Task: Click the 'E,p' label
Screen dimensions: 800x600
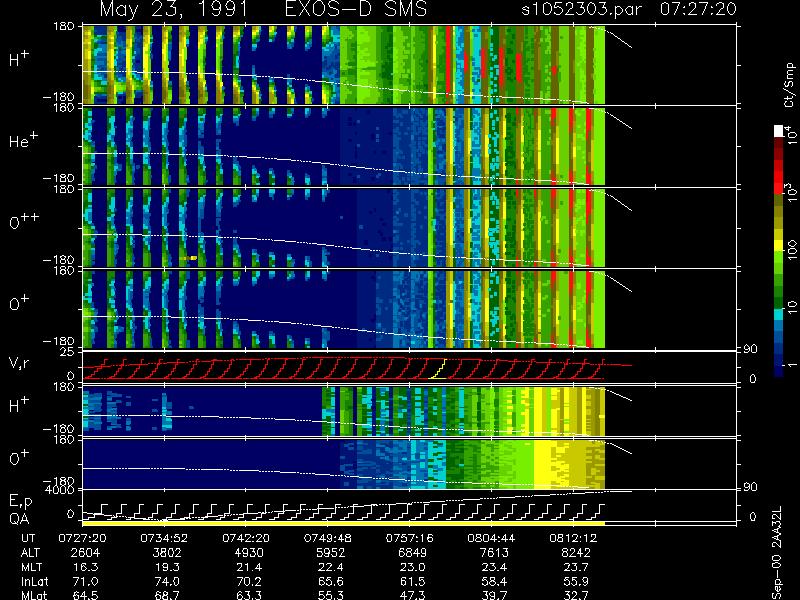Action: (20, 502)
